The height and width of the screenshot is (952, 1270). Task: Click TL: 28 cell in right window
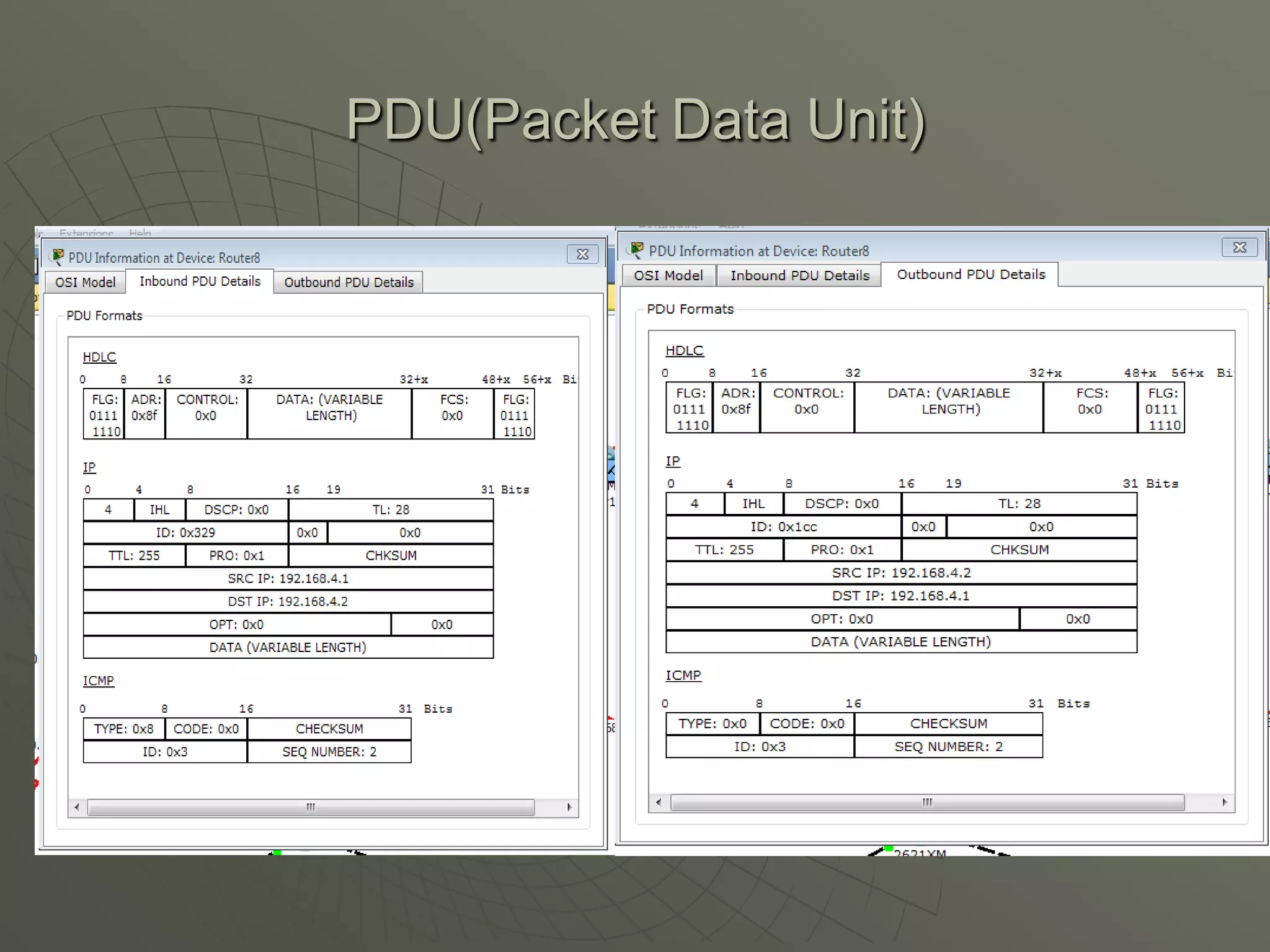[1019, 504]
